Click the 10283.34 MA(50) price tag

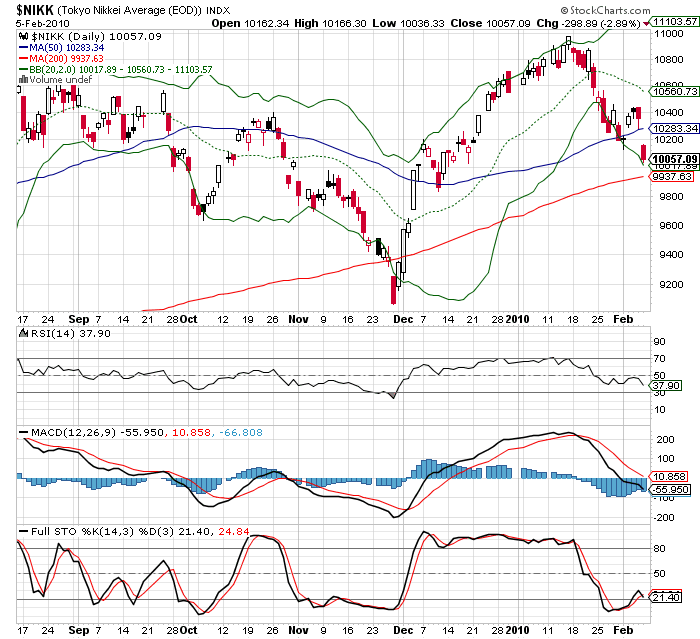pos(675,129)
